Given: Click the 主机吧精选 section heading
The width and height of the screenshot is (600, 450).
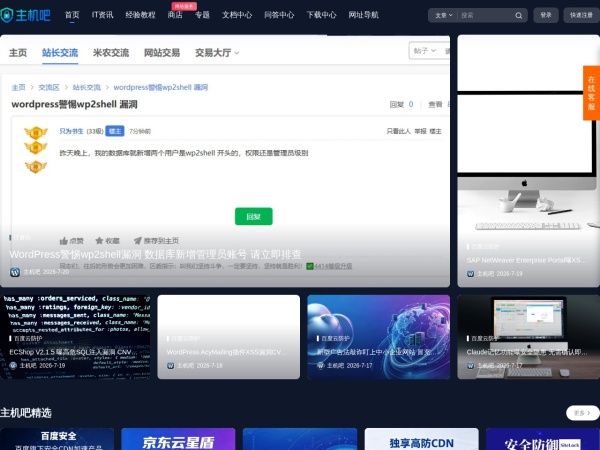Looking at the screenshot, I should [26, 413].
